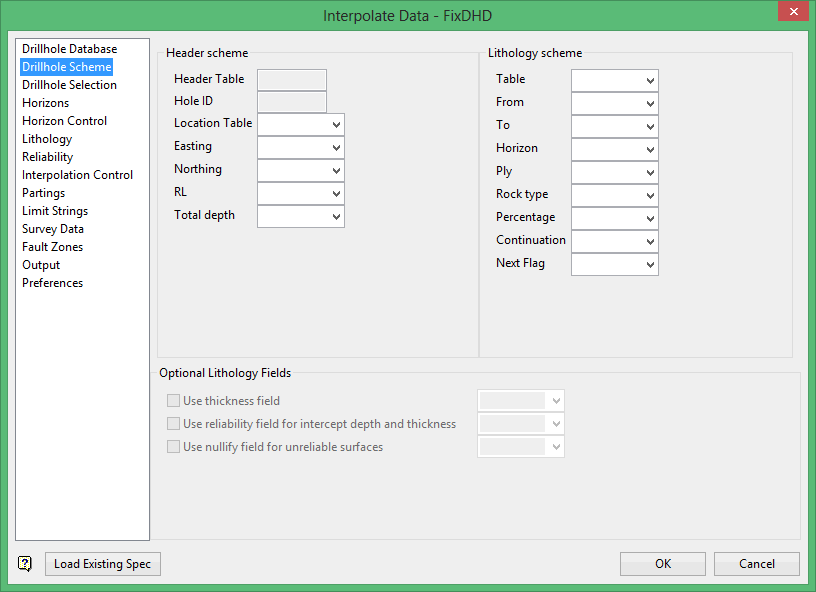816x592 pixels.
Task: Select Preferences in the left list
Action: point(52,283)
